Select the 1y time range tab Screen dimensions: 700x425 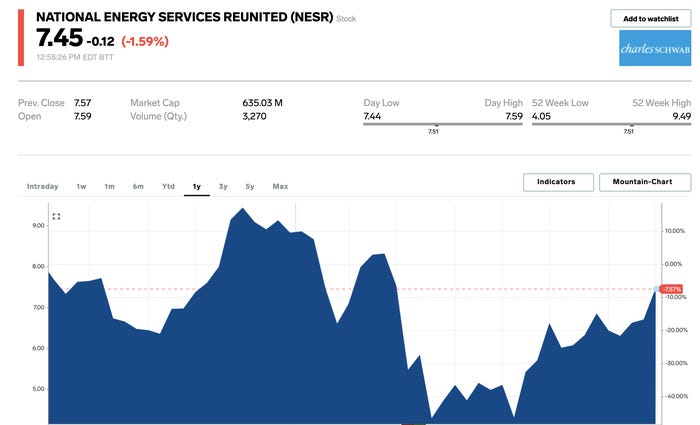(x=197, y=187)
